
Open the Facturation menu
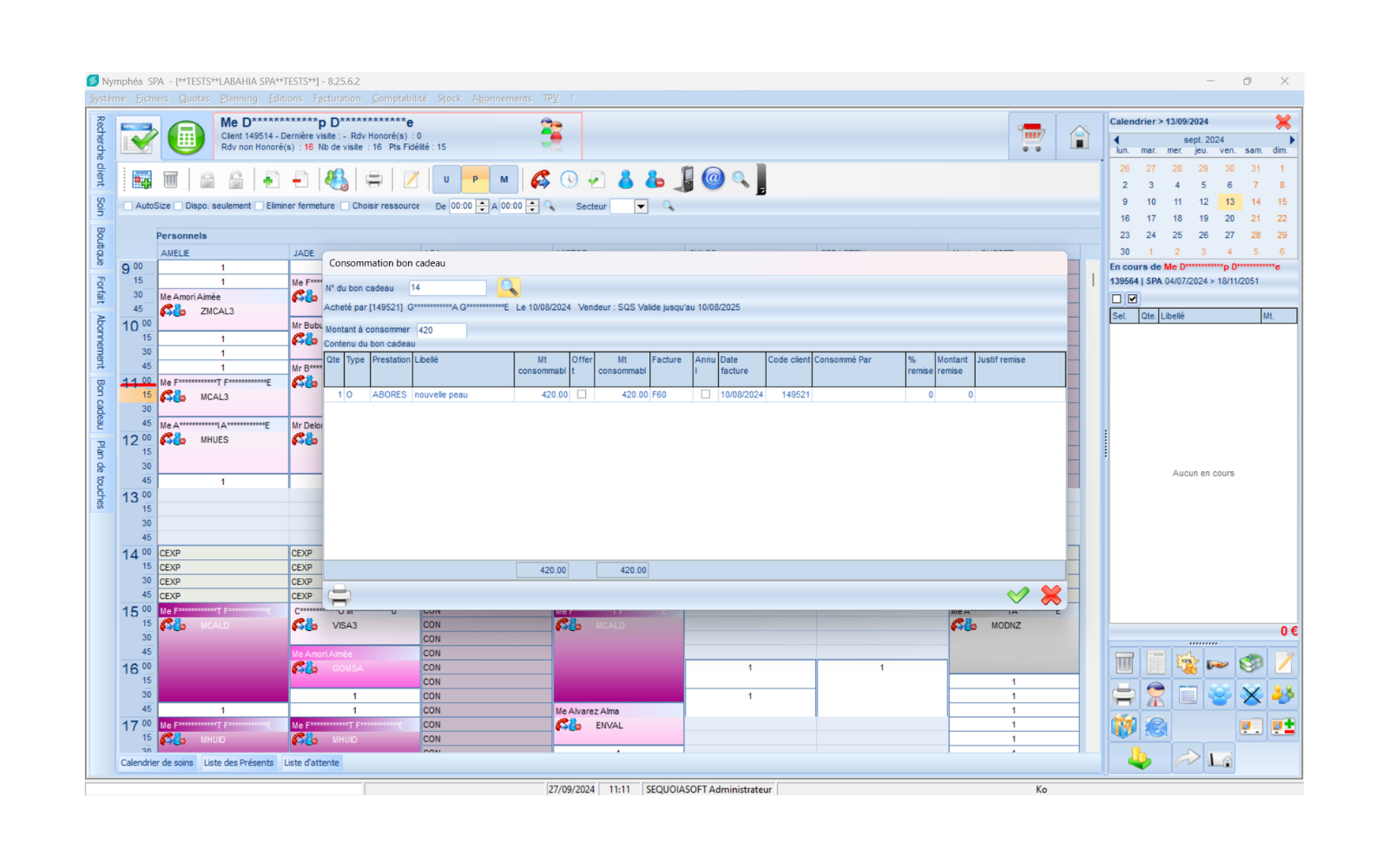(x=337, y=98)
